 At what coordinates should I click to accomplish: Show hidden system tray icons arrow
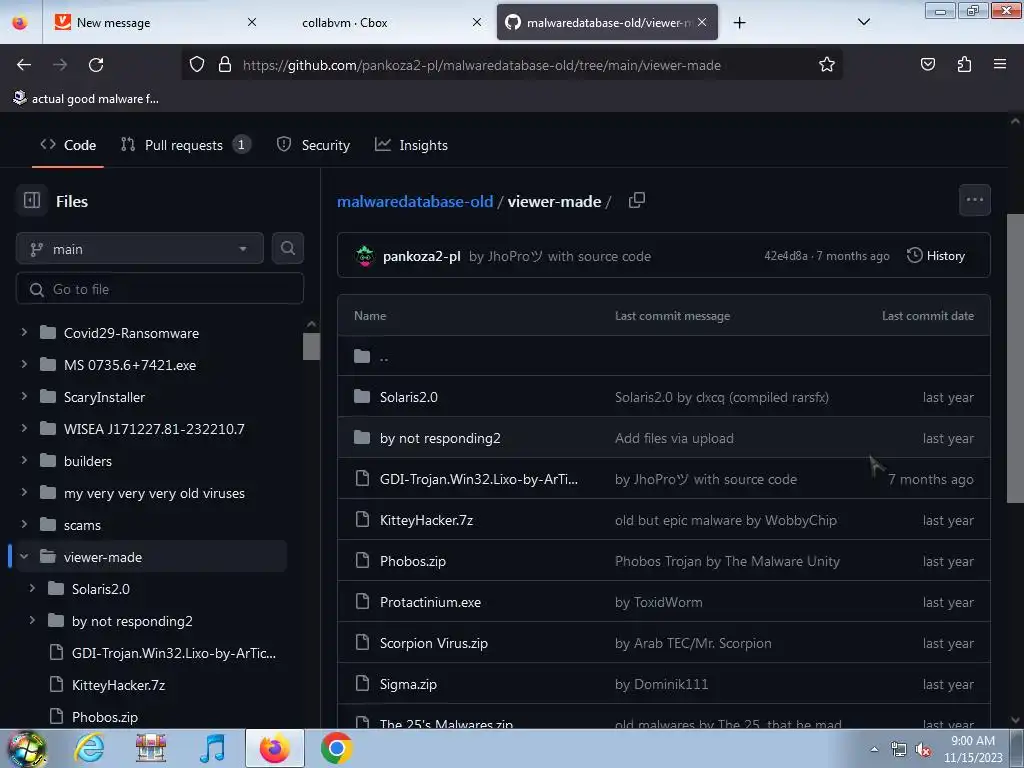click(874, 750)
